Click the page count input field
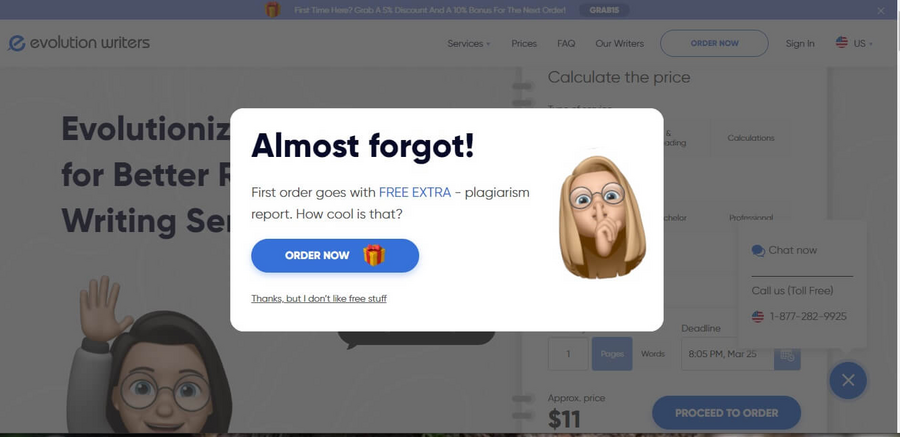The image size is (900, 437). (x=568, y=354)
